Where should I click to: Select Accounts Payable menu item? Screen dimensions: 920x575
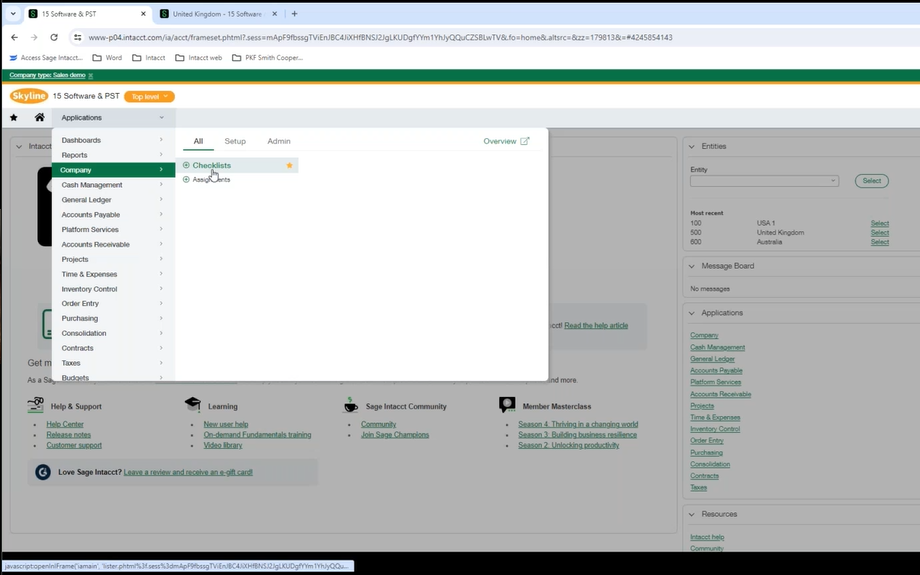(x=113, y=215)
